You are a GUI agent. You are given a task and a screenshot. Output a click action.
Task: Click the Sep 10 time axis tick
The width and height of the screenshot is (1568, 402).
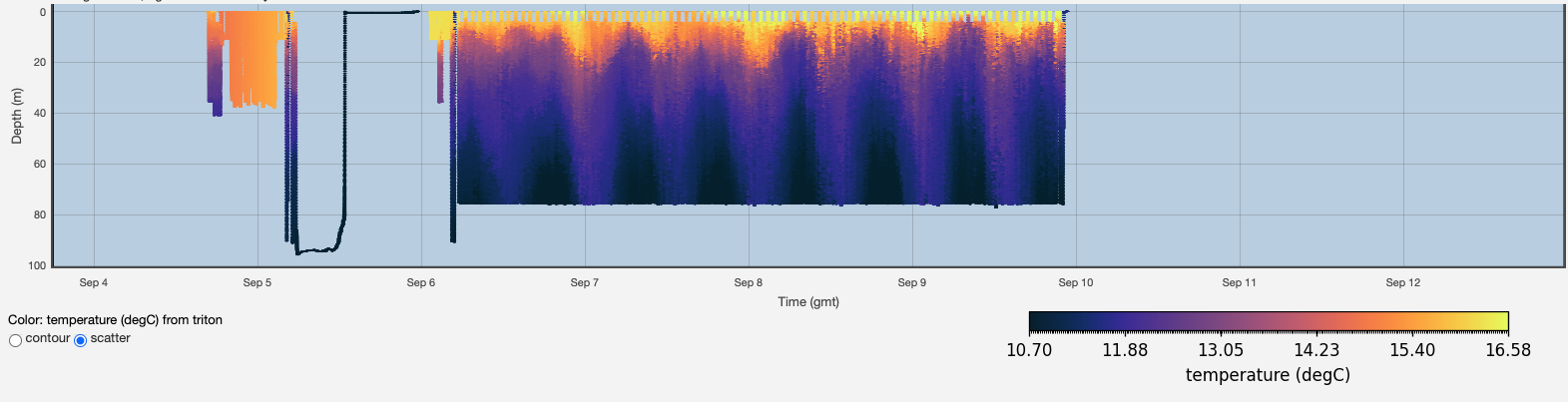pos(1075,282)
